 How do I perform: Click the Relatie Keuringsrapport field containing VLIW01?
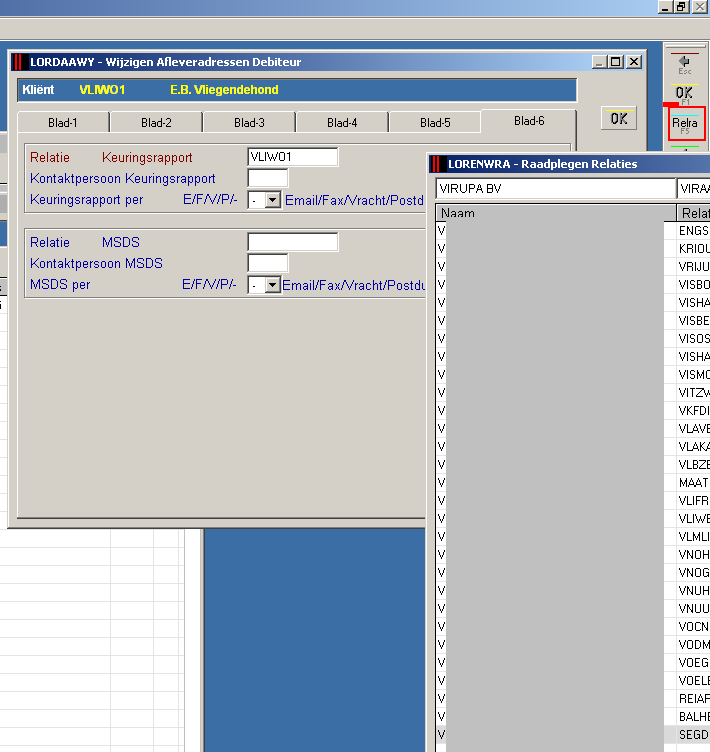click(293, 157)
